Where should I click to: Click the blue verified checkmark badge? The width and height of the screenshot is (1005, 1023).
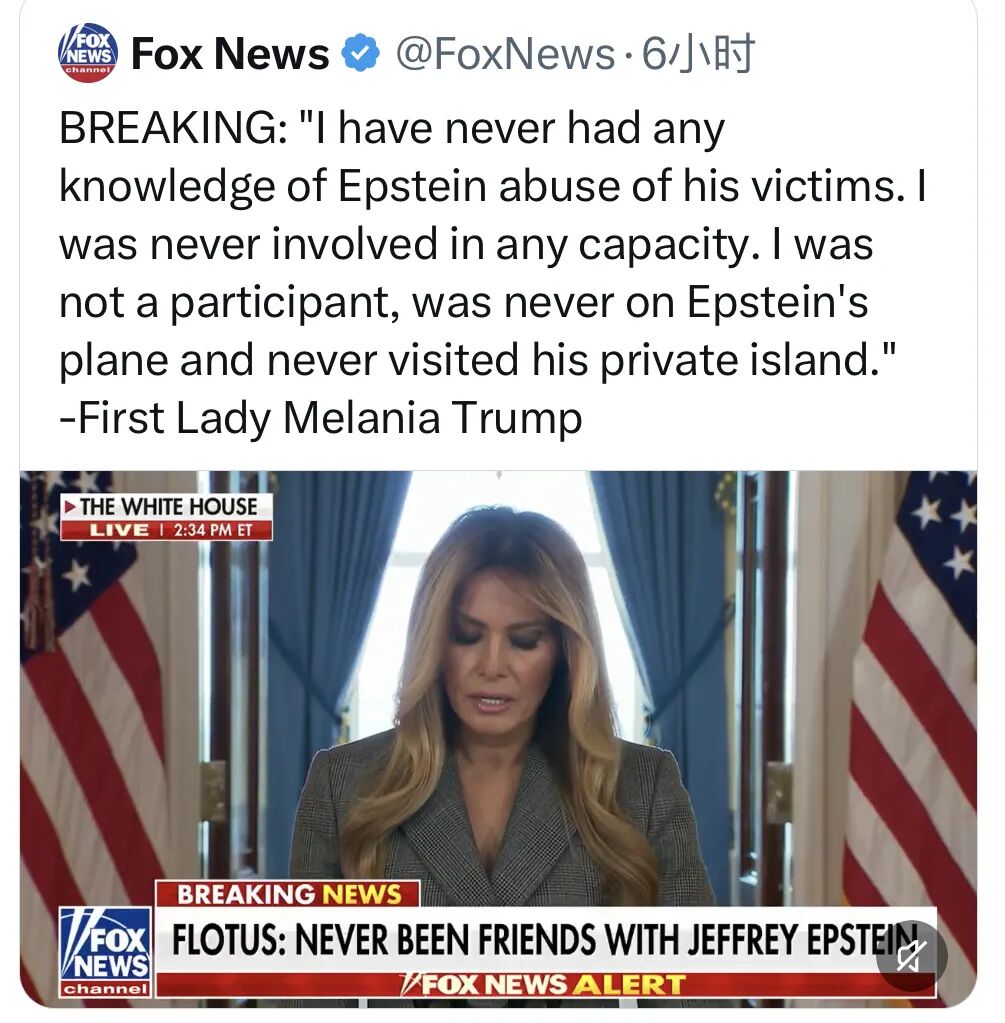click(x=362, y=53)
